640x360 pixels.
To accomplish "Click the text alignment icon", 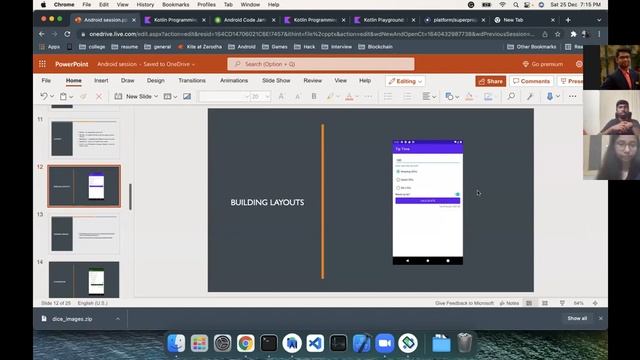I will [426, 96].
